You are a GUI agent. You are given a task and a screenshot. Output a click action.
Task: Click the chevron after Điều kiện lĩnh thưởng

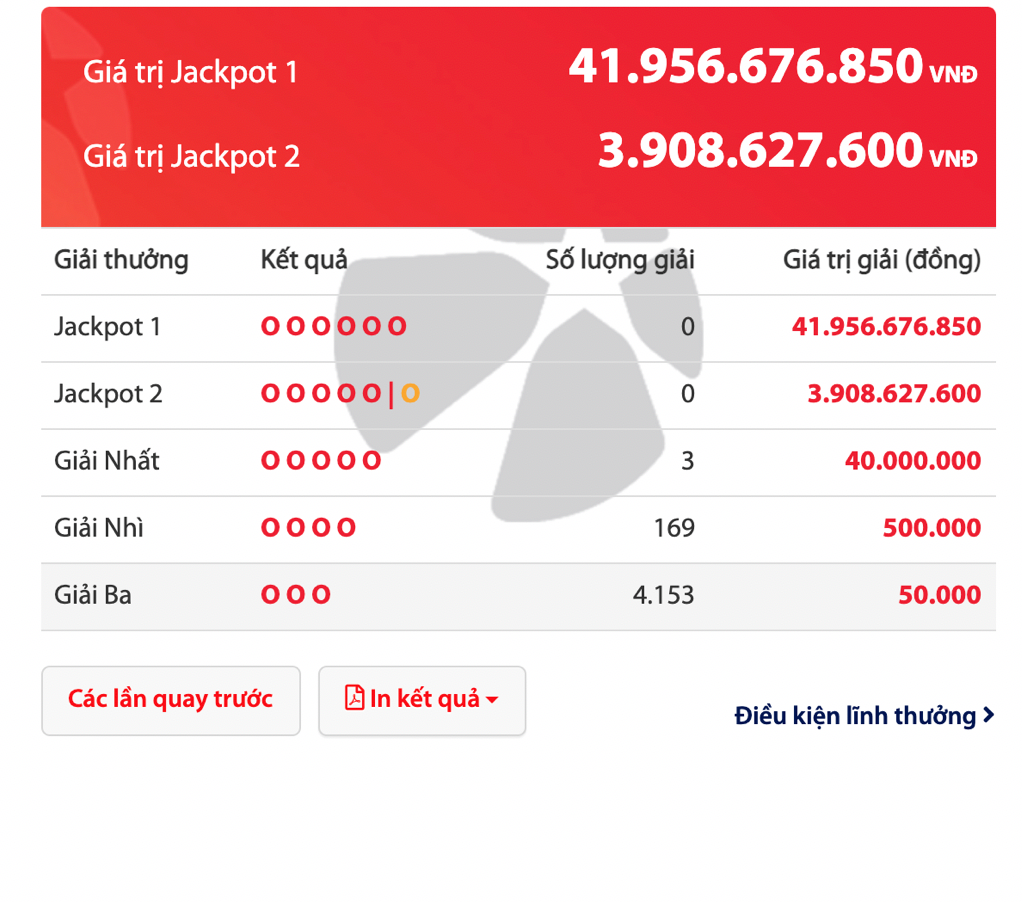point(988,715)
